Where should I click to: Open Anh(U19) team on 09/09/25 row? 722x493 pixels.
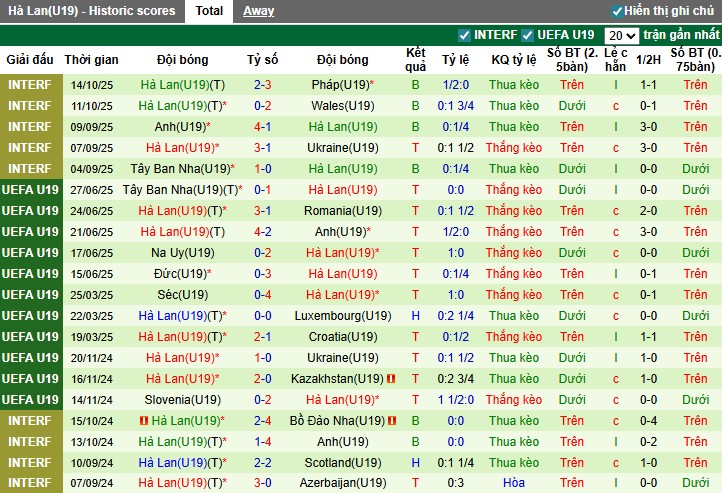pos(182,127)
